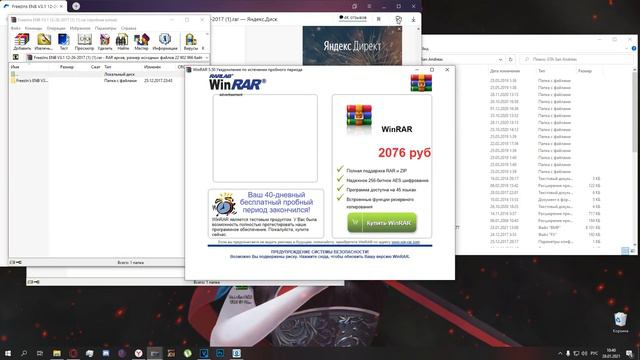Open the Информация (Info) toolbar icon in WinRAR

[165, 42]
